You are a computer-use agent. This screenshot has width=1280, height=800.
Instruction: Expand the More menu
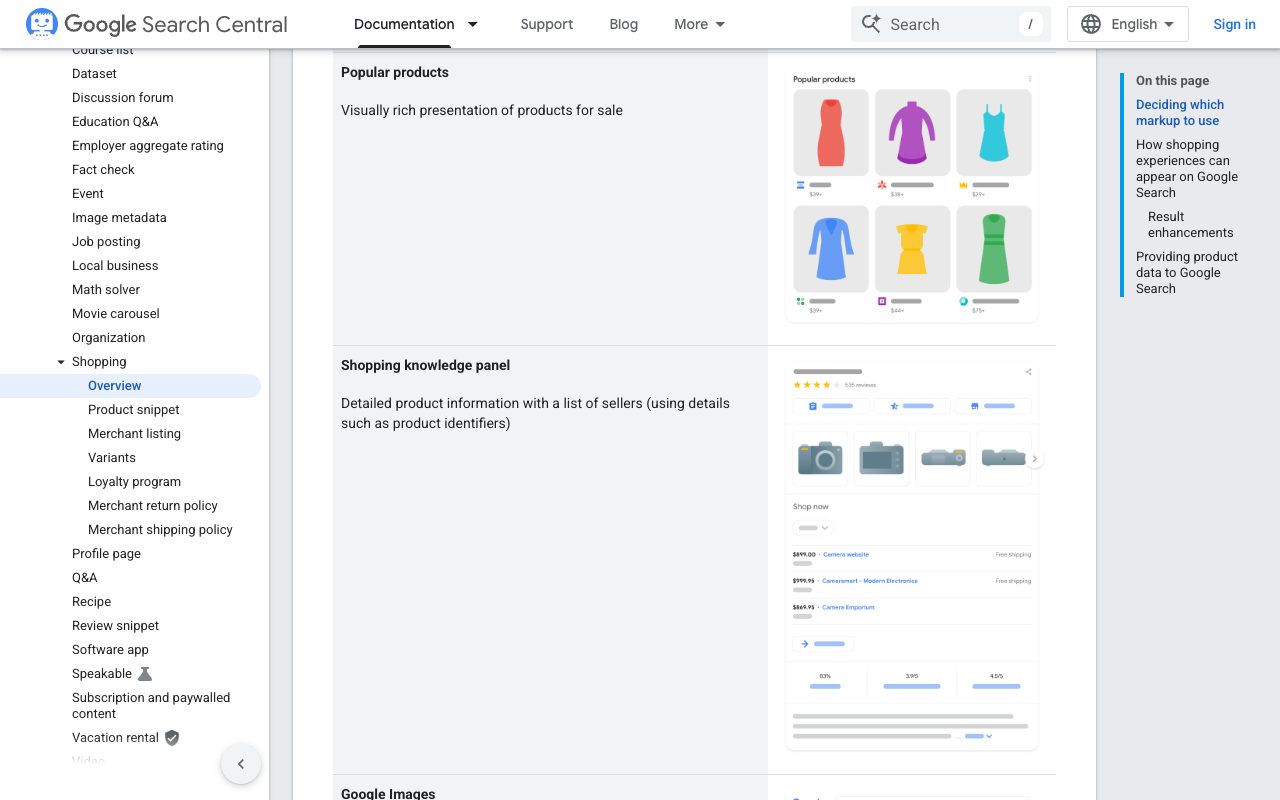pos(700,24)
